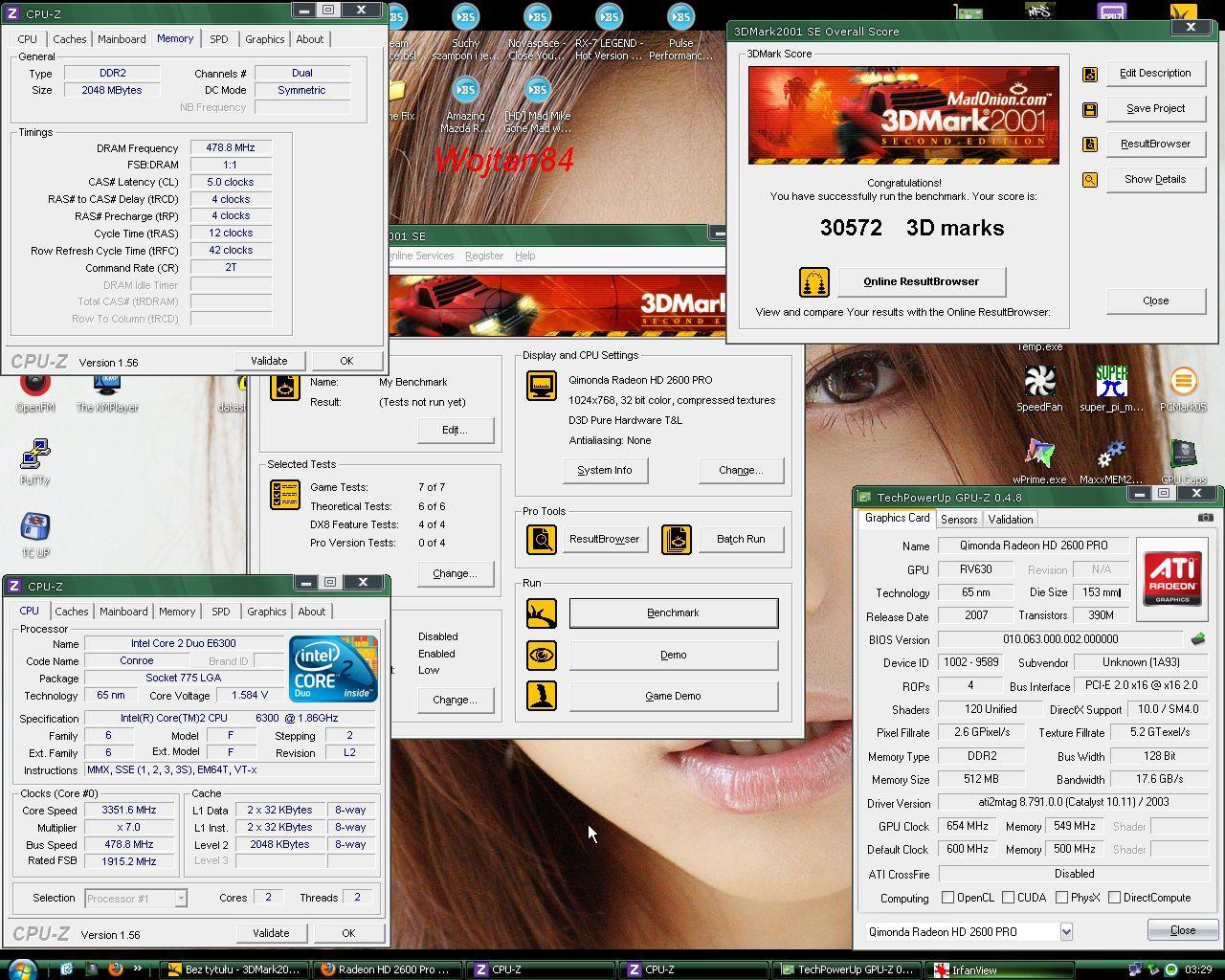The width and height of the screenshot is (1225, 980).
Task: Click the GPU-Z screenshot camera icon
Action: coord(1205,518)
